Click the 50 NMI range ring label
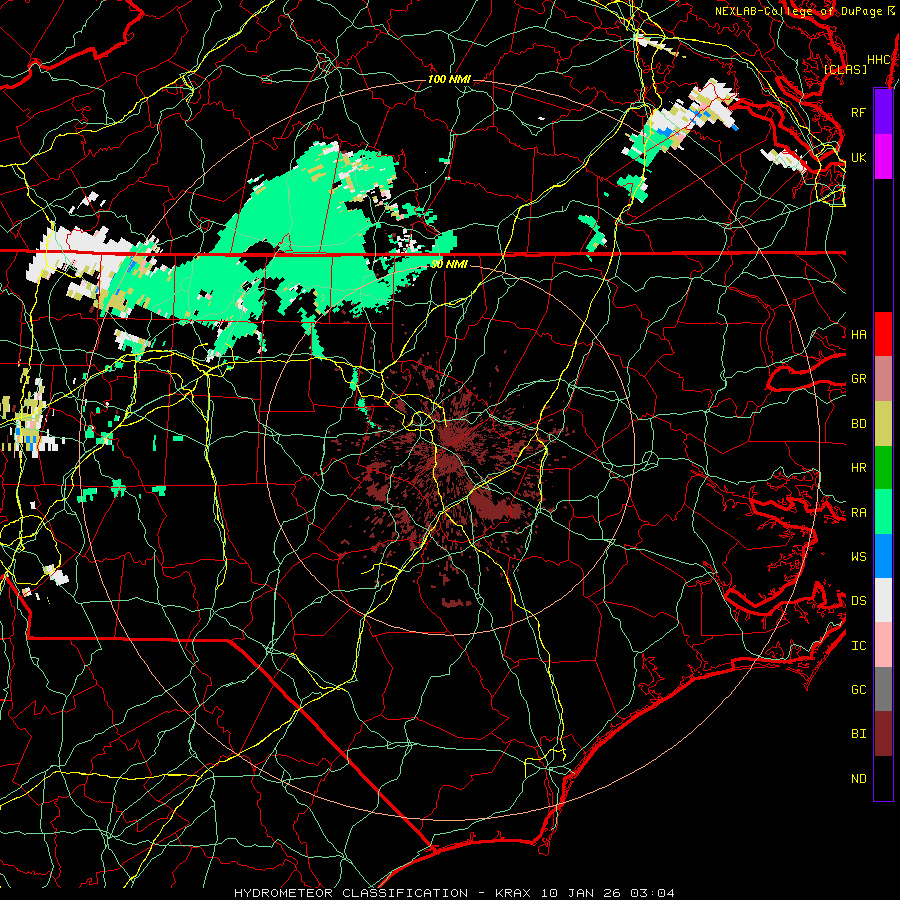The image size is (900, 900). coord(449,264)
